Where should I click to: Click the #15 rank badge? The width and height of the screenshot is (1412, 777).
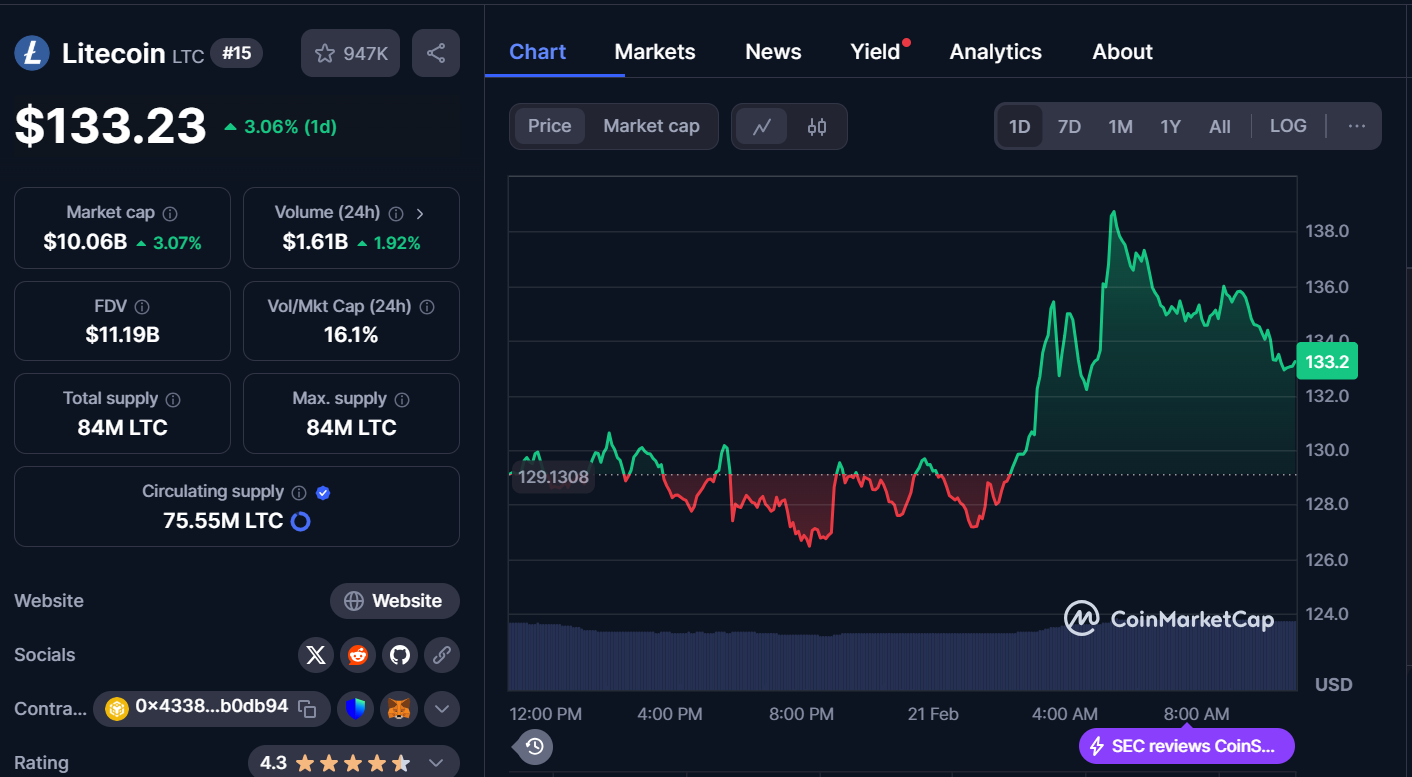(x=237, y=53)
